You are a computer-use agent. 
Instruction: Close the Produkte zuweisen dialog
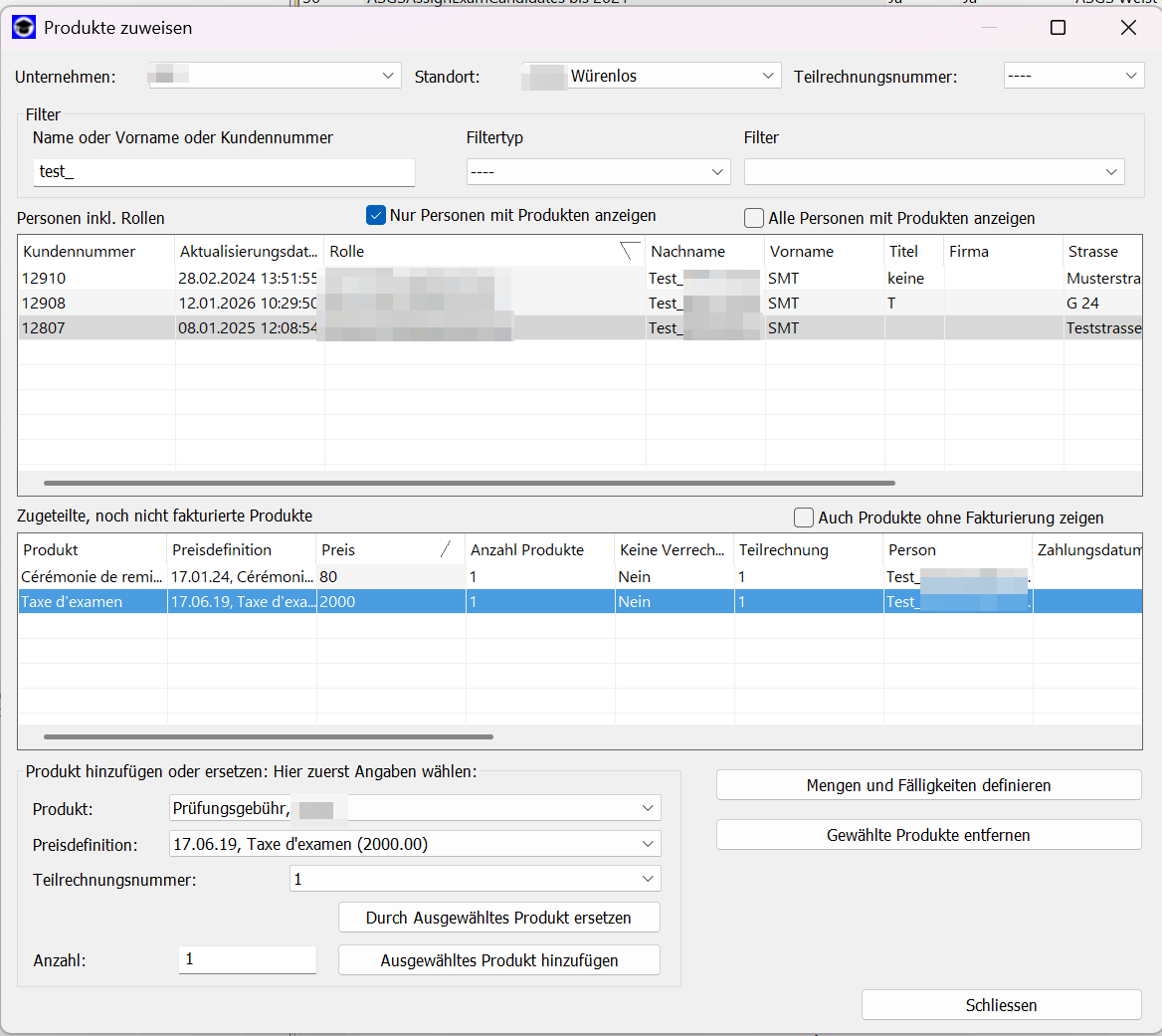(x=1128, y=28)
